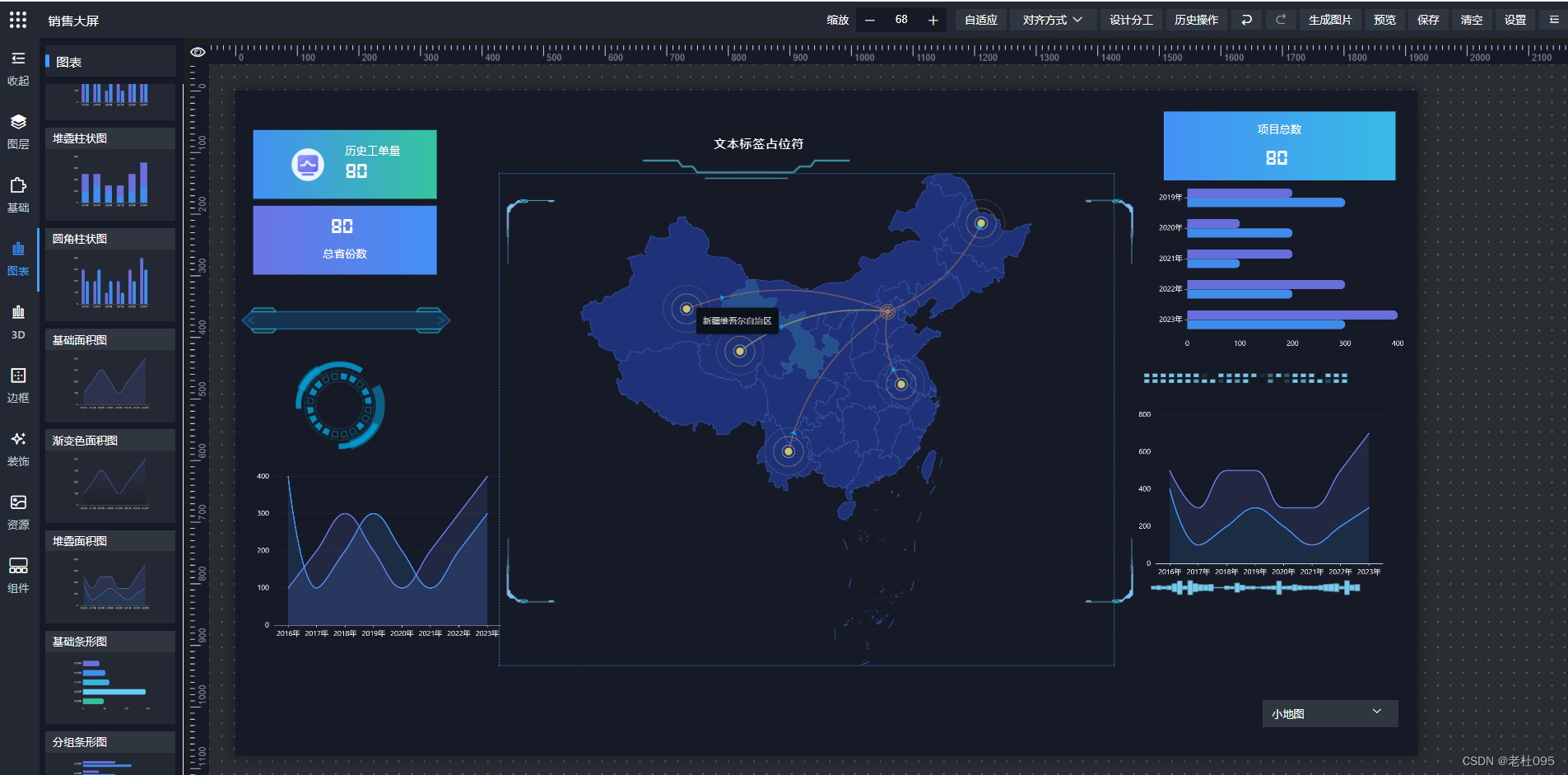Open the 资源 resources category

coord(18,511)
